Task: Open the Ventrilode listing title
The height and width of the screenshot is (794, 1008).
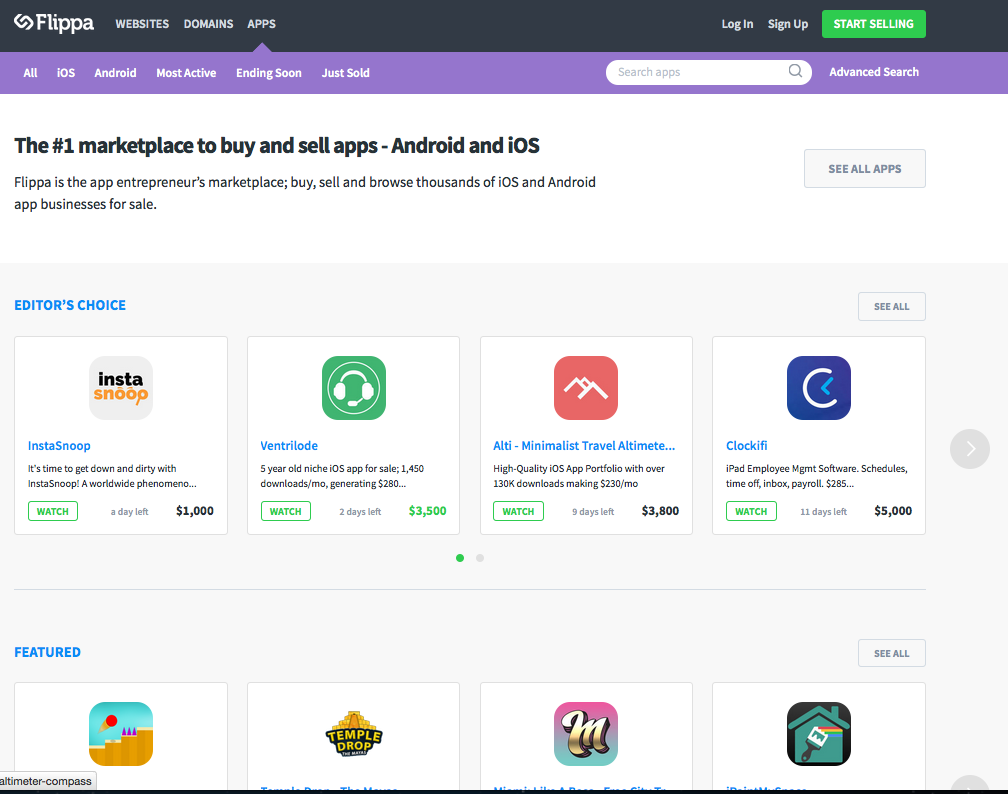Action: click(x=289, y=446)
